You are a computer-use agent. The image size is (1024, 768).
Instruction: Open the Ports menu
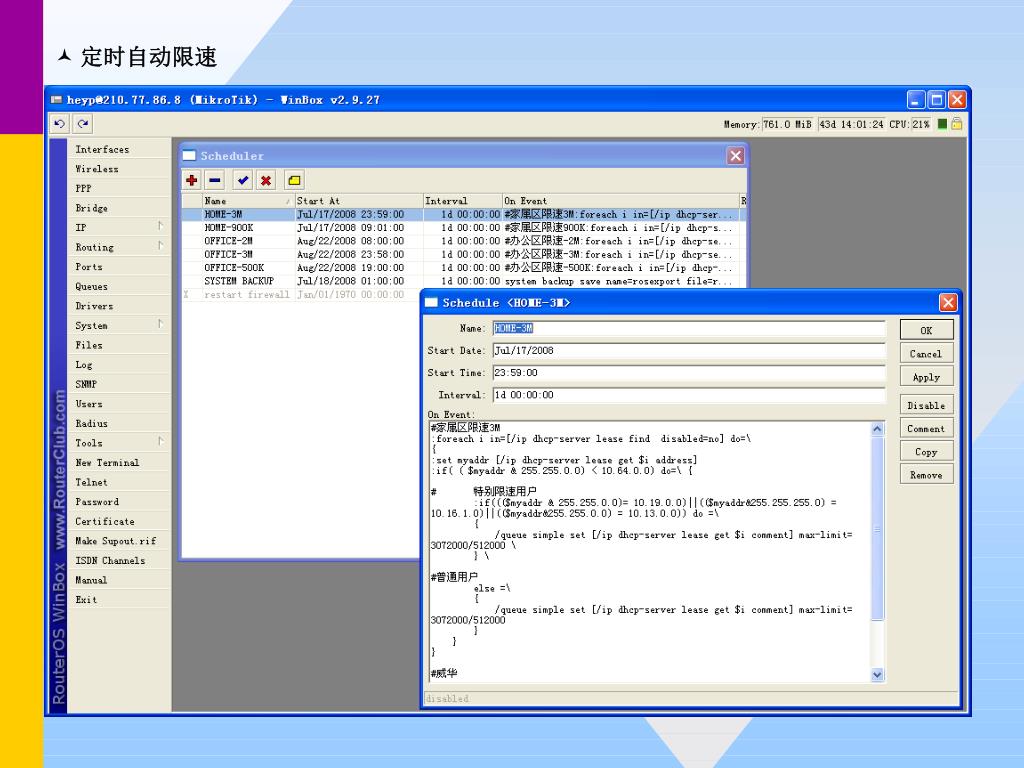point(118,267)
